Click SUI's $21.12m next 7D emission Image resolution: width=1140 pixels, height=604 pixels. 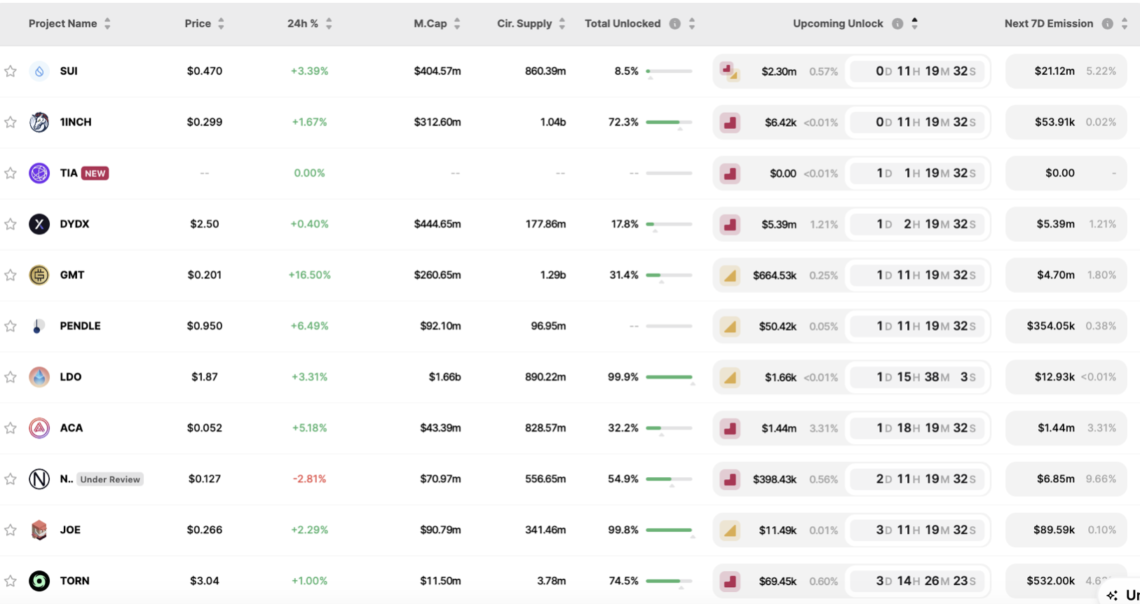(x=1054, y=71)
